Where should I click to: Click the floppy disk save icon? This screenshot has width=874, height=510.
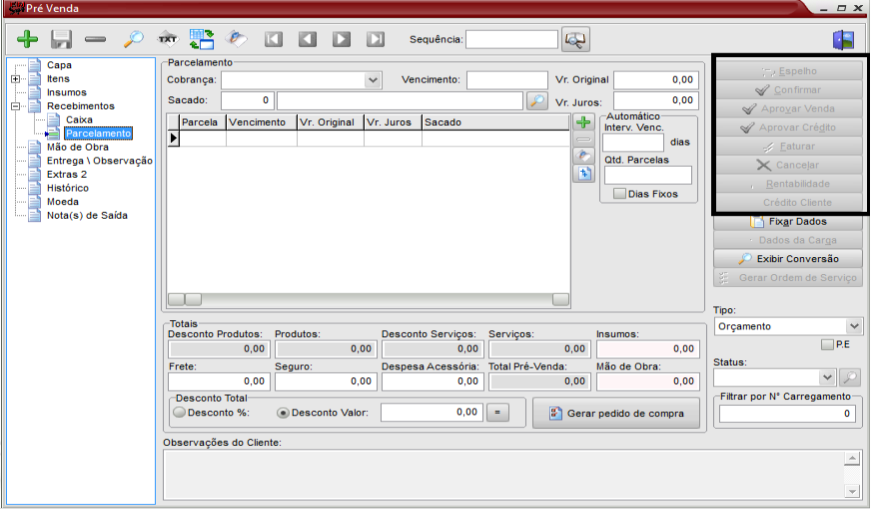(61, 40)
